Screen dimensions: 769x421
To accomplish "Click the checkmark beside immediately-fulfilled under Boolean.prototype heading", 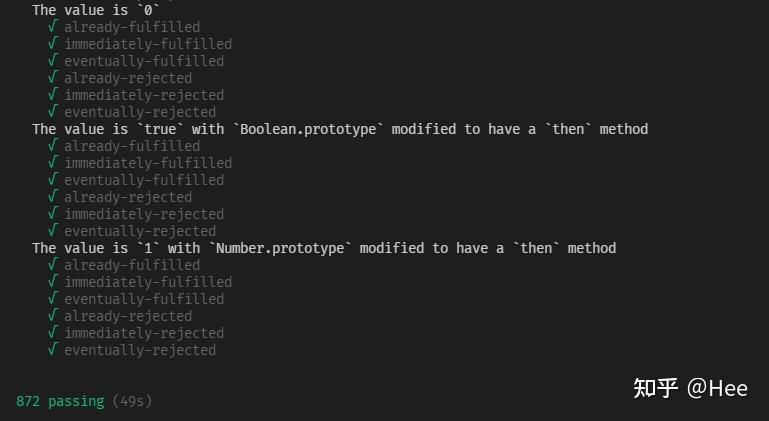I will point(53,163).
